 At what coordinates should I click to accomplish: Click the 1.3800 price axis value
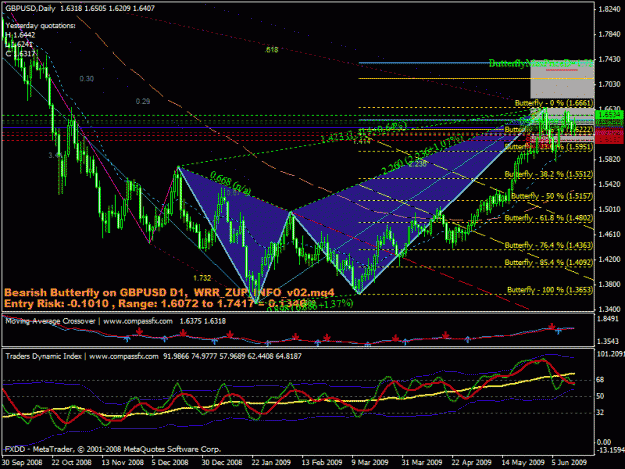click(x=609, y=284)
